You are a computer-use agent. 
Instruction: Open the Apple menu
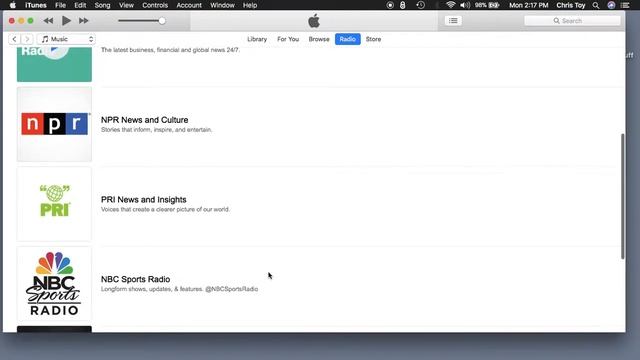[x=13, y=5]
